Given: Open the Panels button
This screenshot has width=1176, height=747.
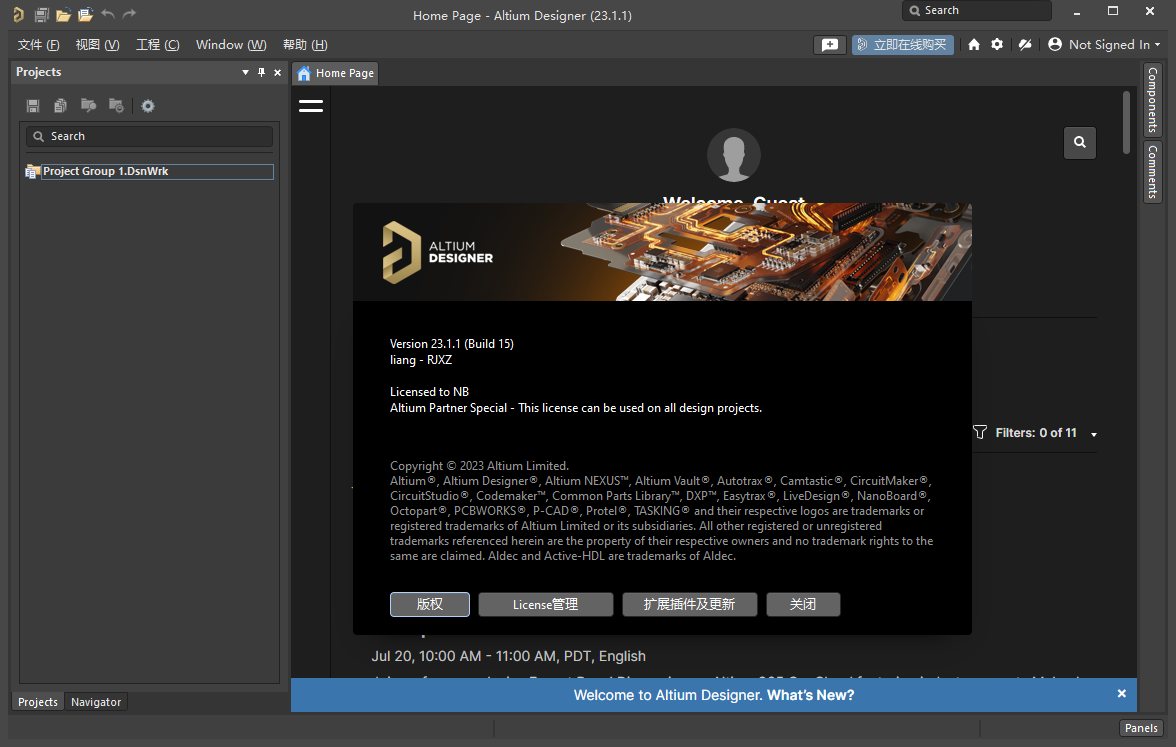Looking at the screenshot, I should pos(1141,728).
